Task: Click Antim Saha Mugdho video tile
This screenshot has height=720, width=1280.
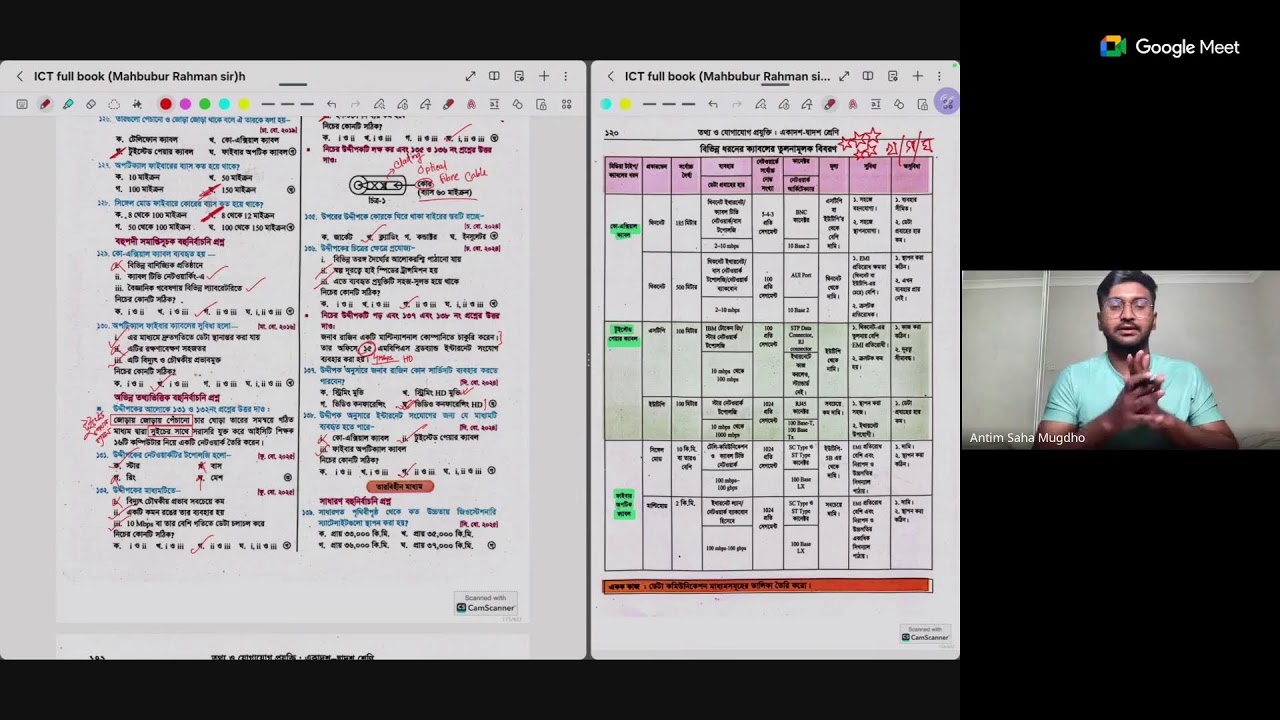Action: (1121, 360)
